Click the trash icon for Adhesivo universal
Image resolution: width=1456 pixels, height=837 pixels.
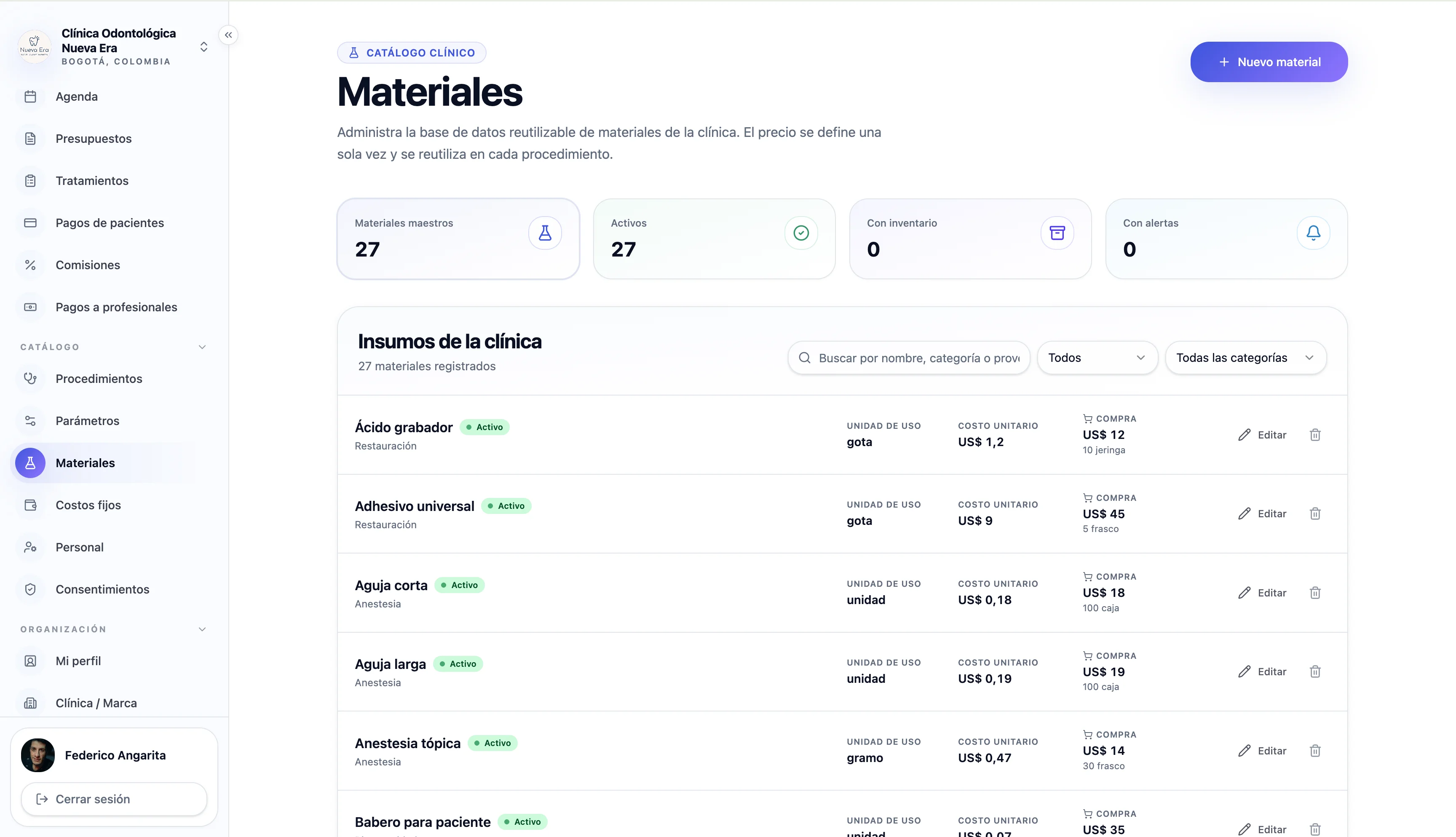tap(1315, 513)
